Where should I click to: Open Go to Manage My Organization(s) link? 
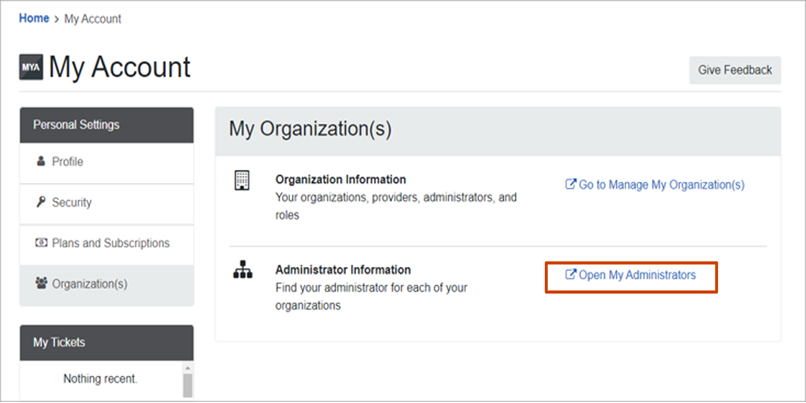tap(655, 185)
